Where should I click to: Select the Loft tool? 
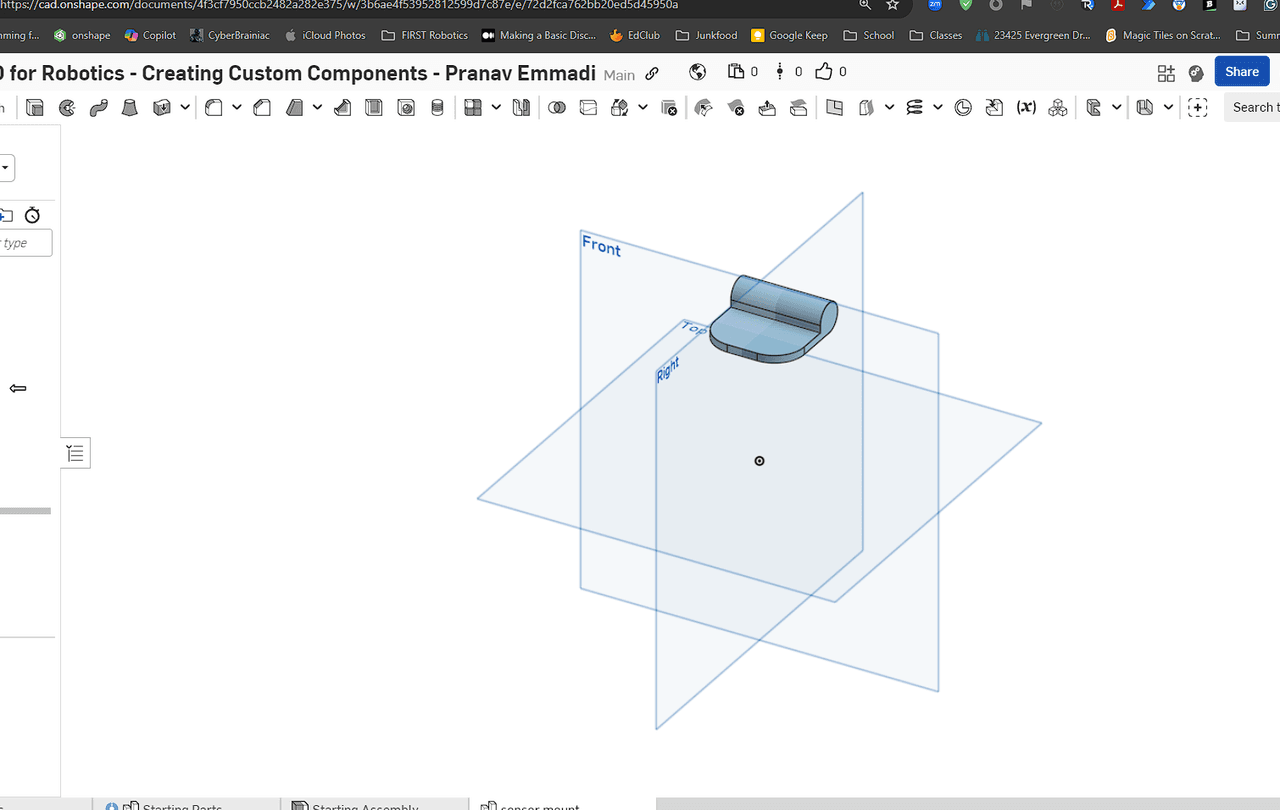point(130,108)
